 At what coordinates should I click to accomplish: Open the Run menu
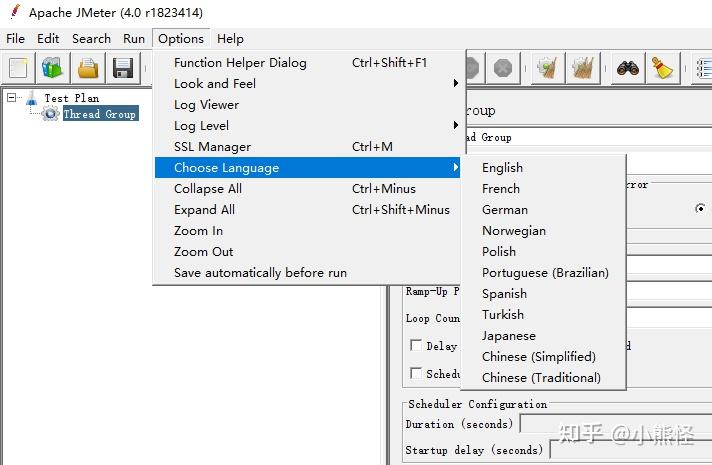coord(134,38)
